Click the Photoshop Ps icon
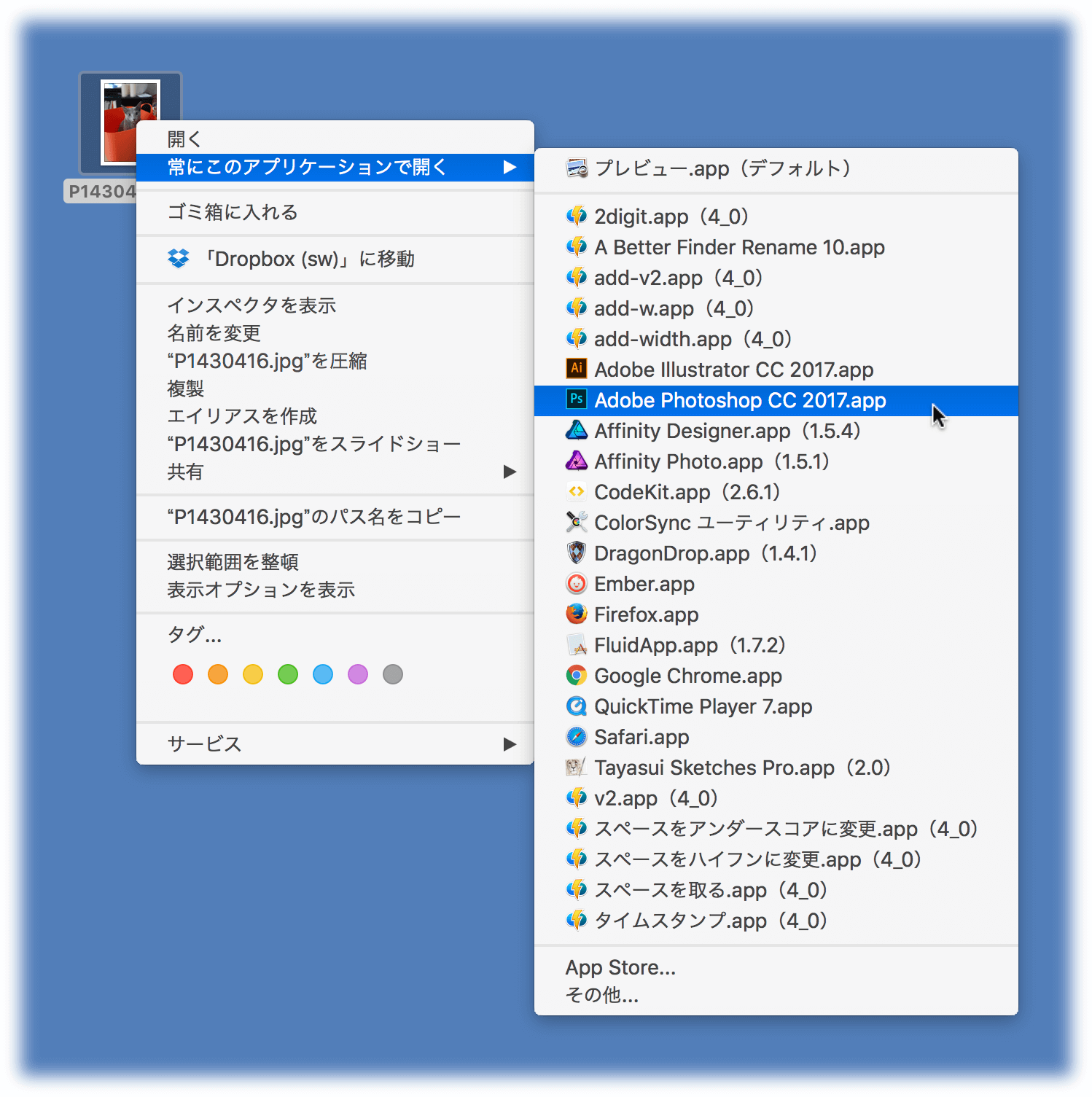1092x1097 pixels. coord(577,399)
